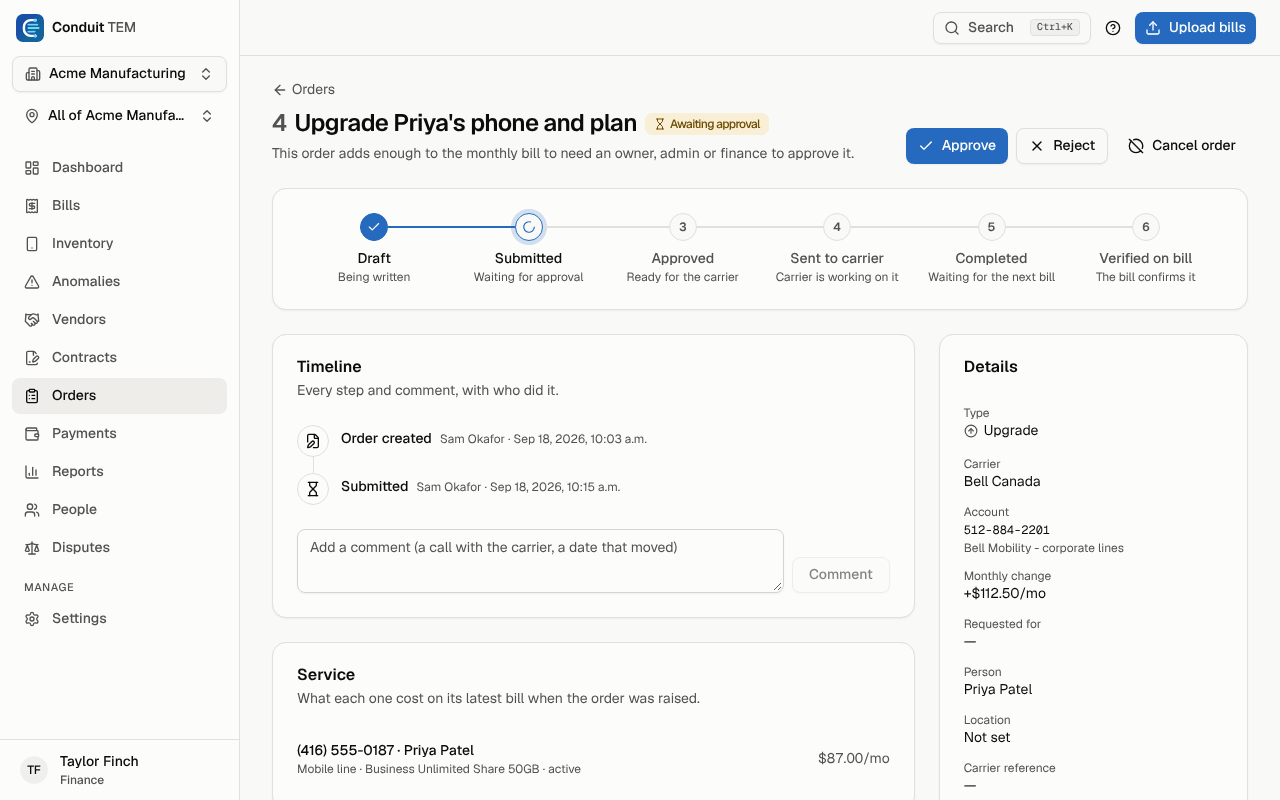Click the People icon in sidebar
1280x800 pixels.
coord(32,510)
